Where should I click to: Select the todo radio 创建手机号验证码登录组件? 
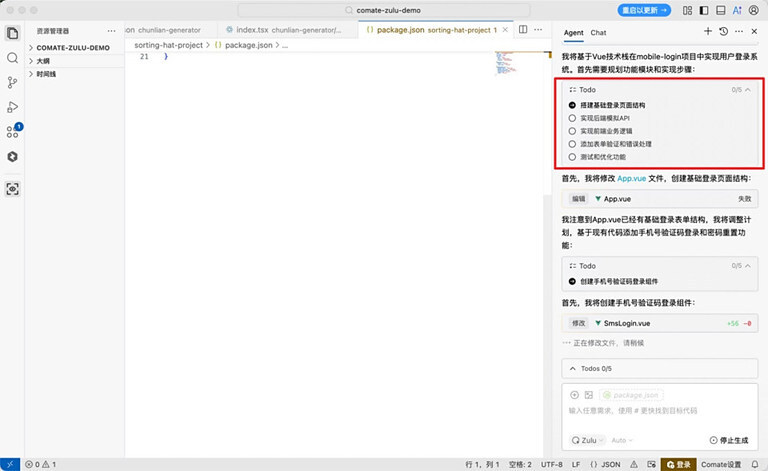tap(572, 282)
